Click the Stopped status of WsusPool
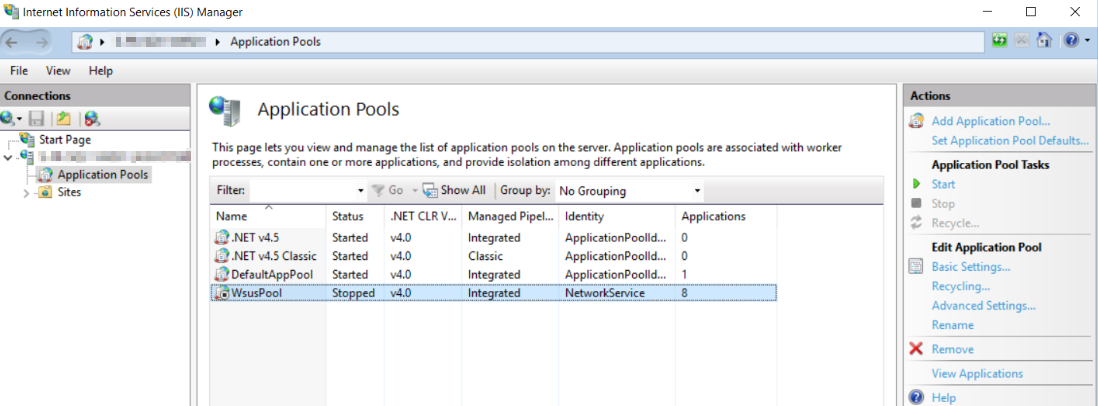 coord(353,293)
